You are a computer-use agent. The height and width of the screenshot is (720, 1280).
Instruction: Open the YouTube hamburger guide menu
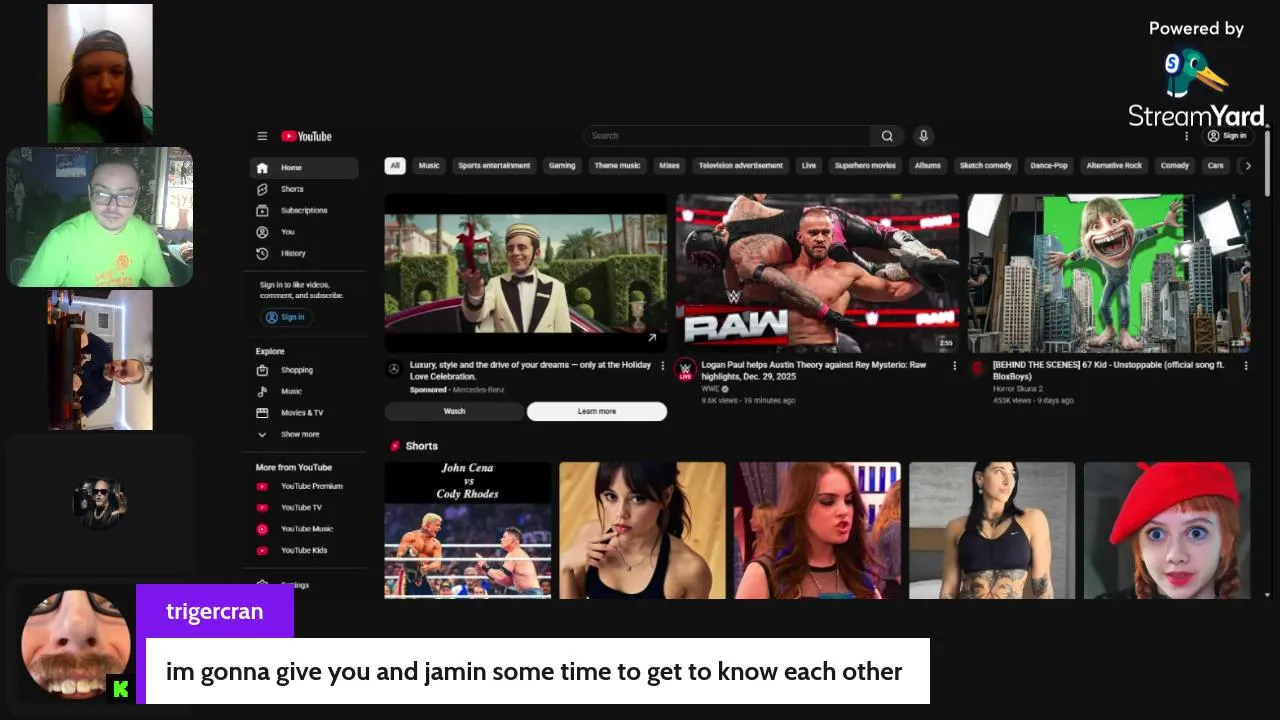(x=262, y=136)
